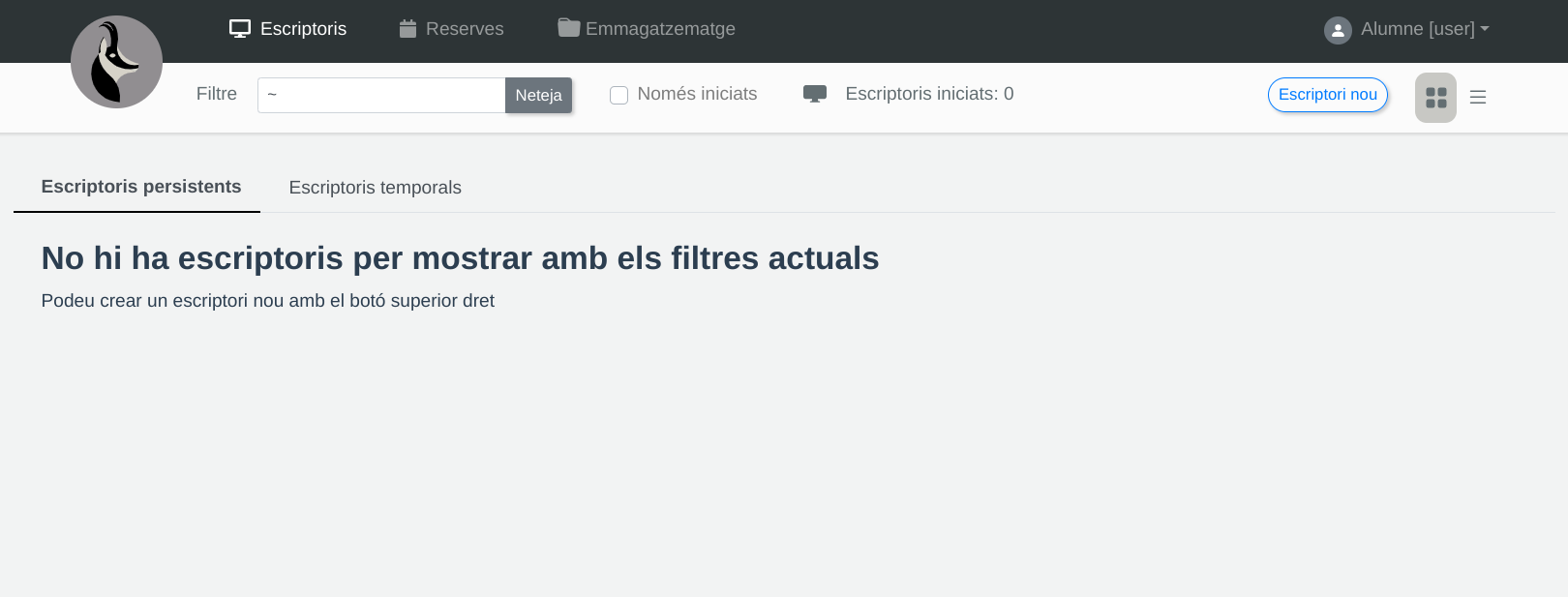Click the IsardVDI logo image
1568x597 pixels.
click(116, 62)
